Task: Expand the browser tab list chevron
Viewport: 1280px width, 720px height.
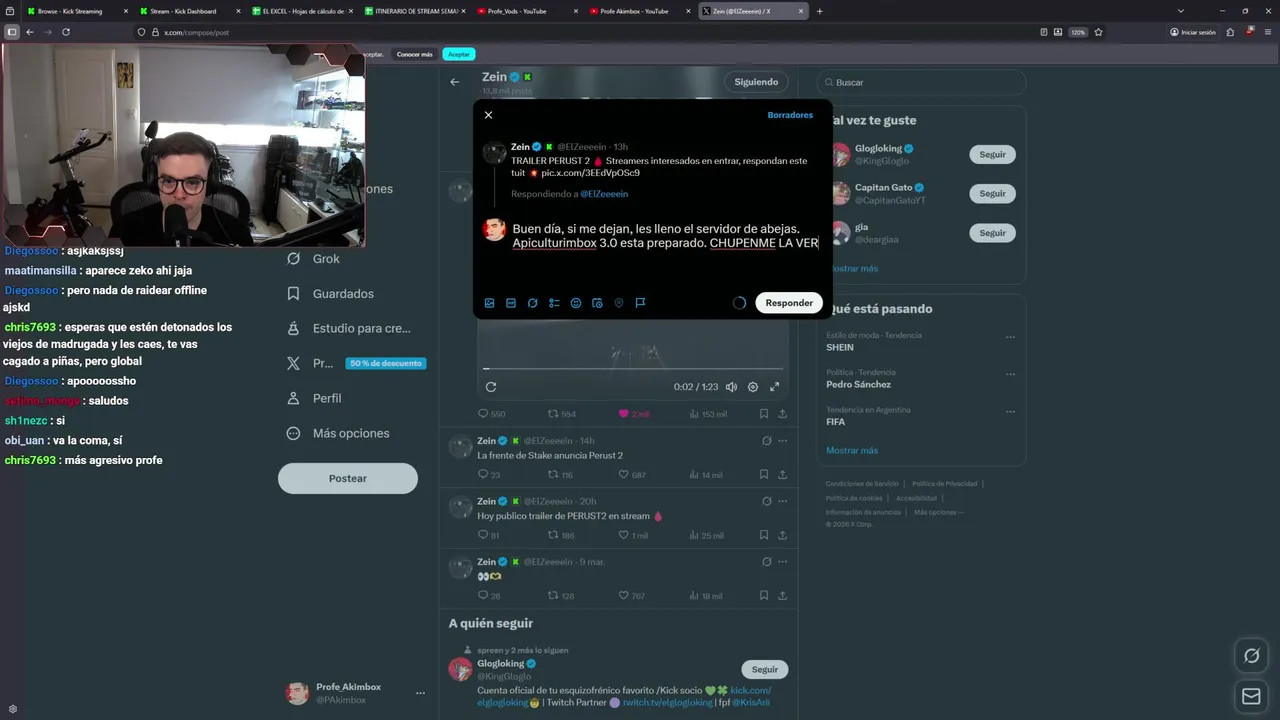Action: pos(1180,11)
